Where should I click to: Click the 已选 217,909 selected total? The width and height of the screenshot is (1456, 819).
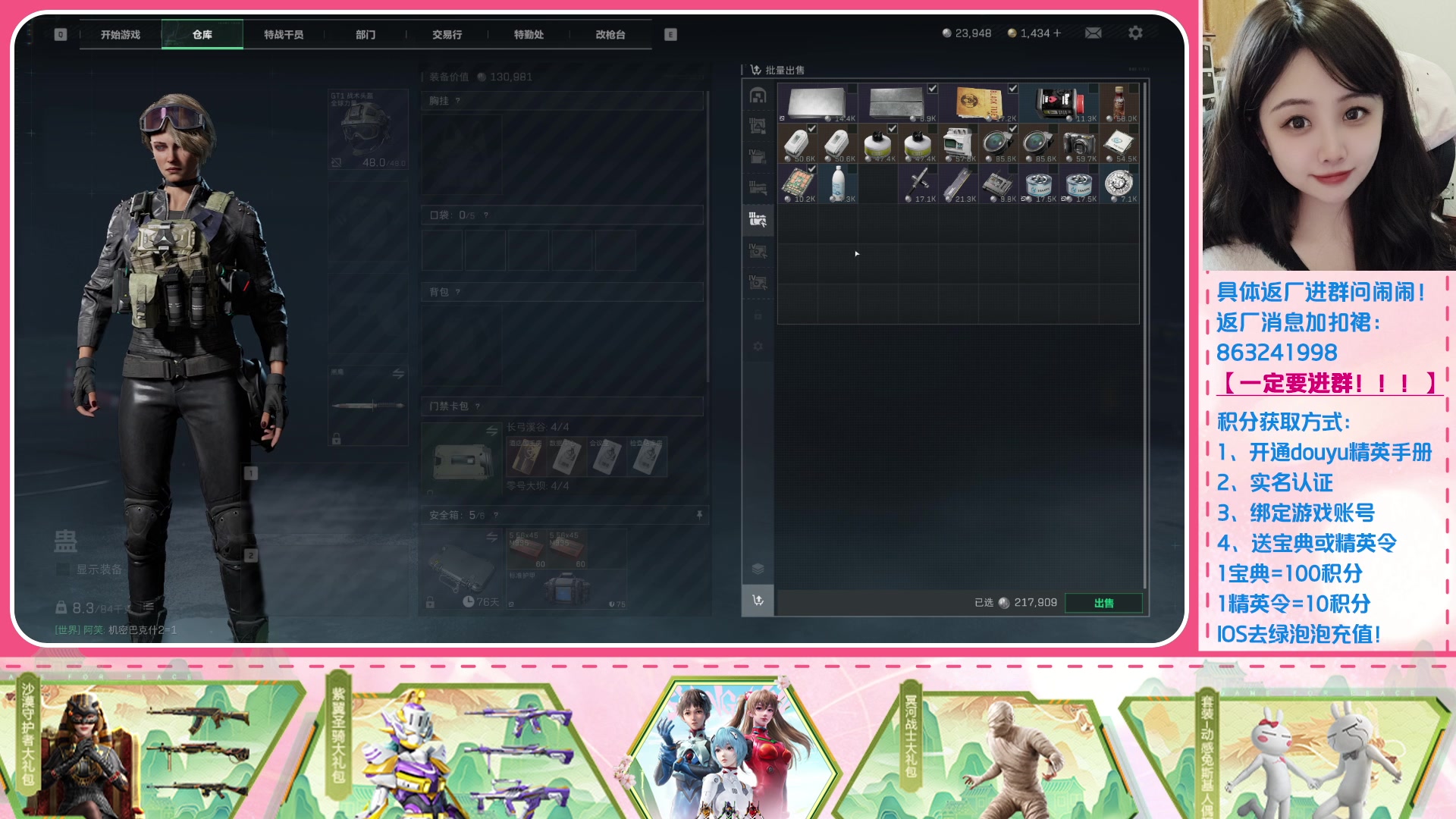(x=1015, y=602)
